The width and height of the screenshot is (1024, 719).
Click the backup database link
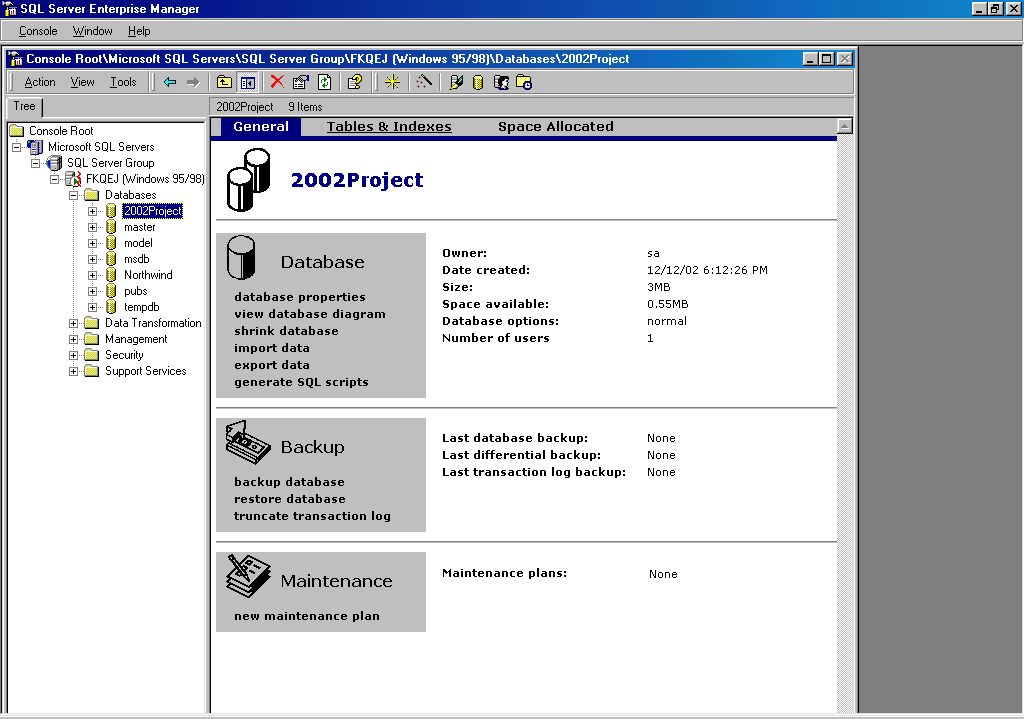[289, 482]
